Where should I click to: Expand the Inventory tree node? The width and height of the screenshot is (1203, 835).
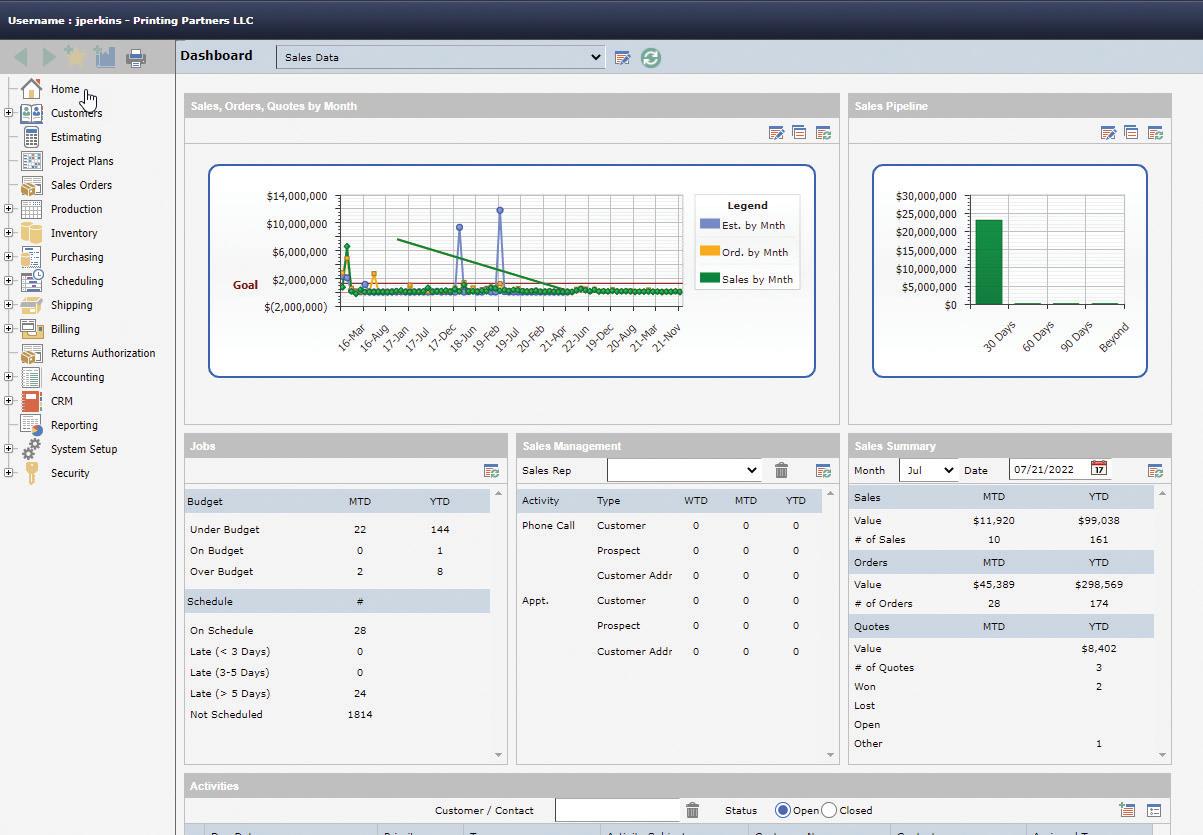[x=8, y=233]
